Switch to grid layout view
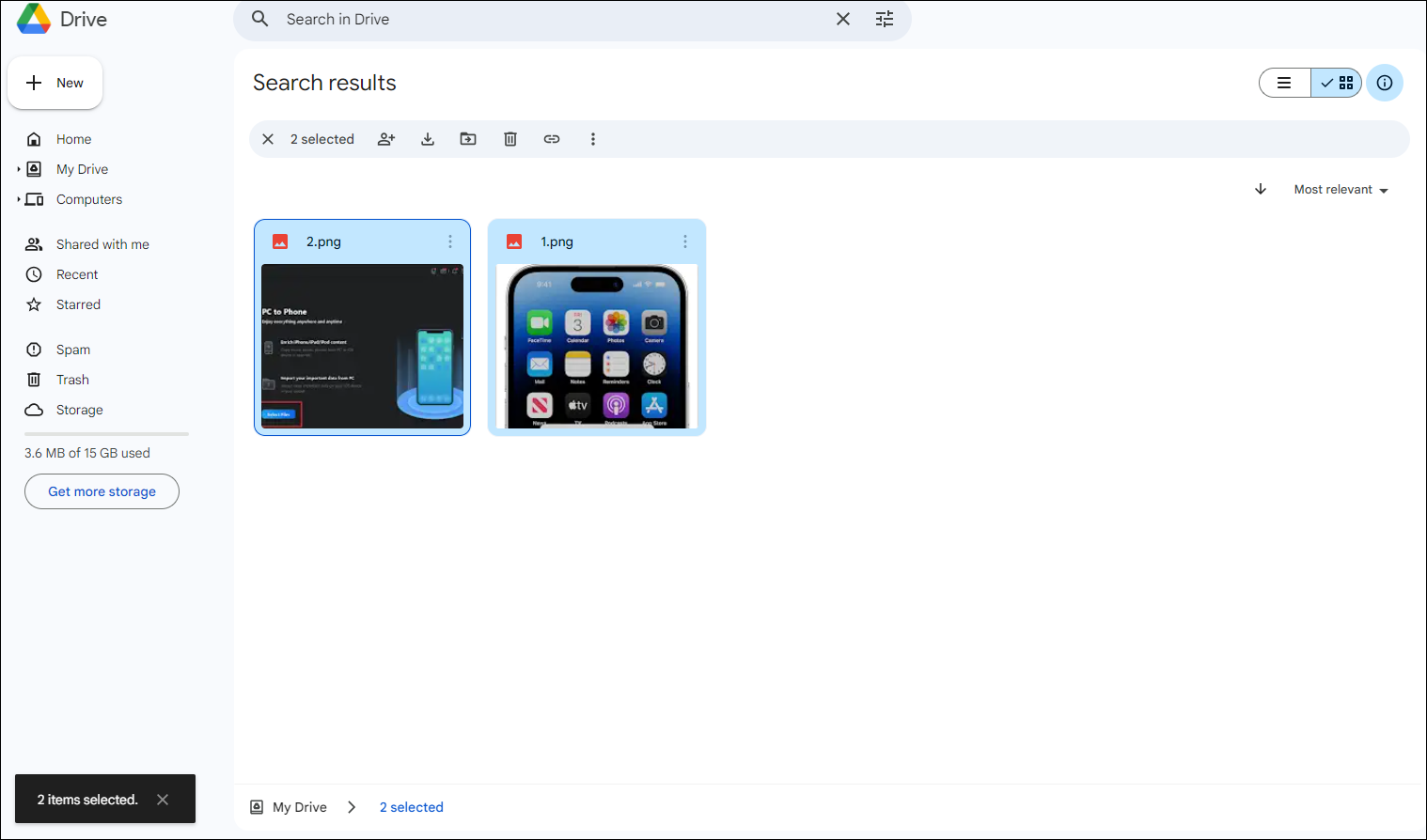The height and width of the screenshot is (840, 1427). pyautogui.click(x=1337, y=83)
